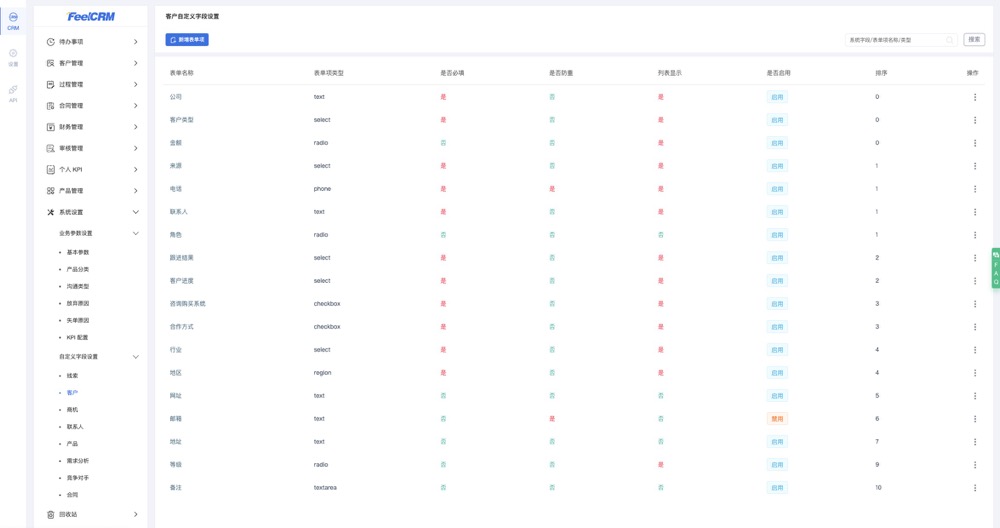Click the 回收站 trash icon in the sidebar
Image resolution: width=1000 pixels, height=528 pixels.
pyautogui.click(x=50, y=514)
